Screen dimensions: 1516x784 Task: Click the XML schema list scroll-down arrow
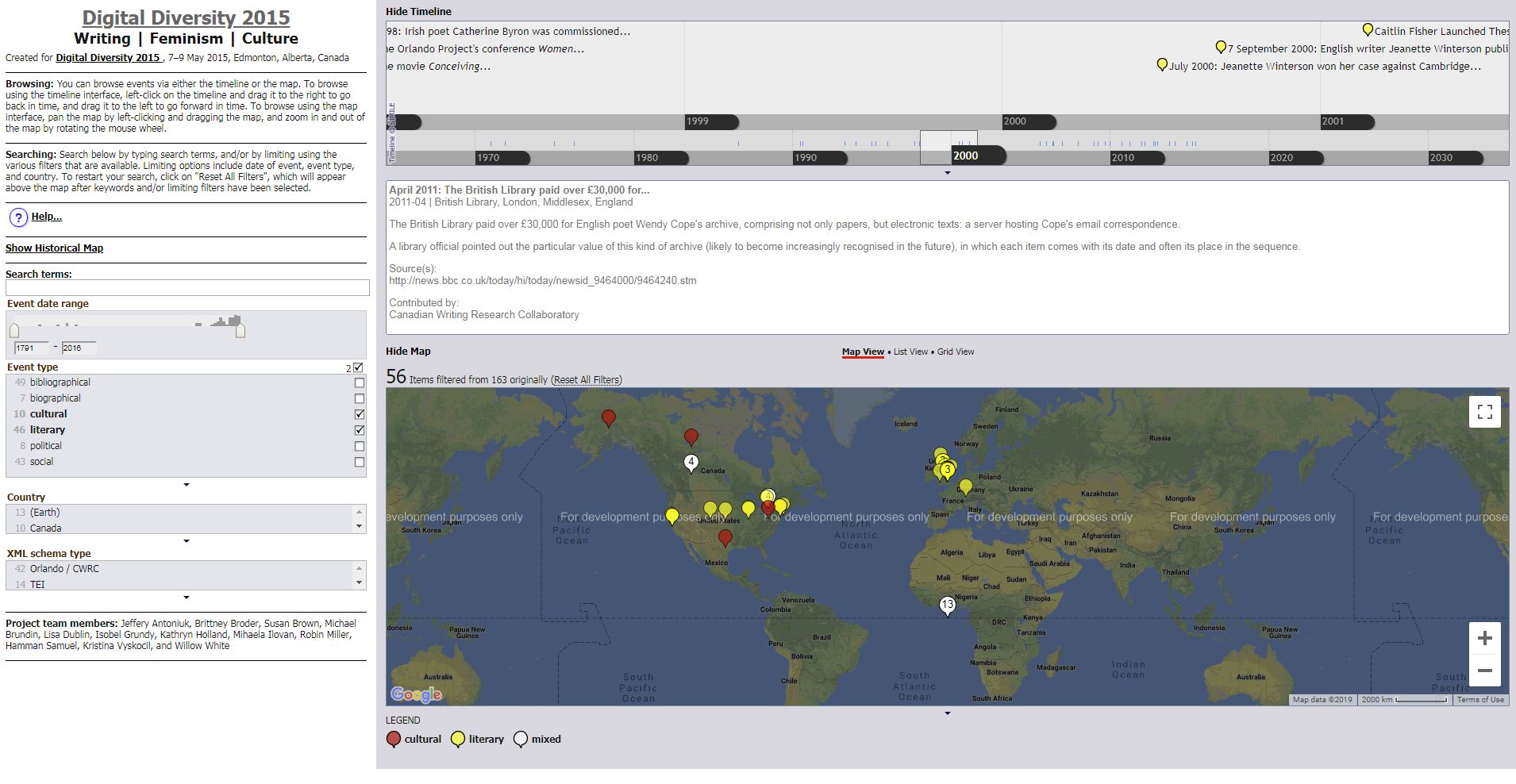[x=359, y=582]
